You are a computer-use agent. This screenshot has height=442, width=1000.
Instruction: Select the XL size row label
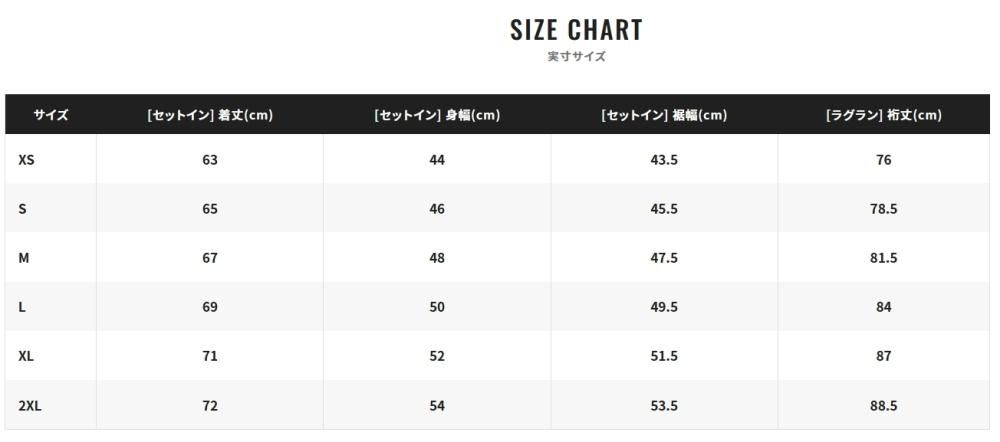pos(26,356)
